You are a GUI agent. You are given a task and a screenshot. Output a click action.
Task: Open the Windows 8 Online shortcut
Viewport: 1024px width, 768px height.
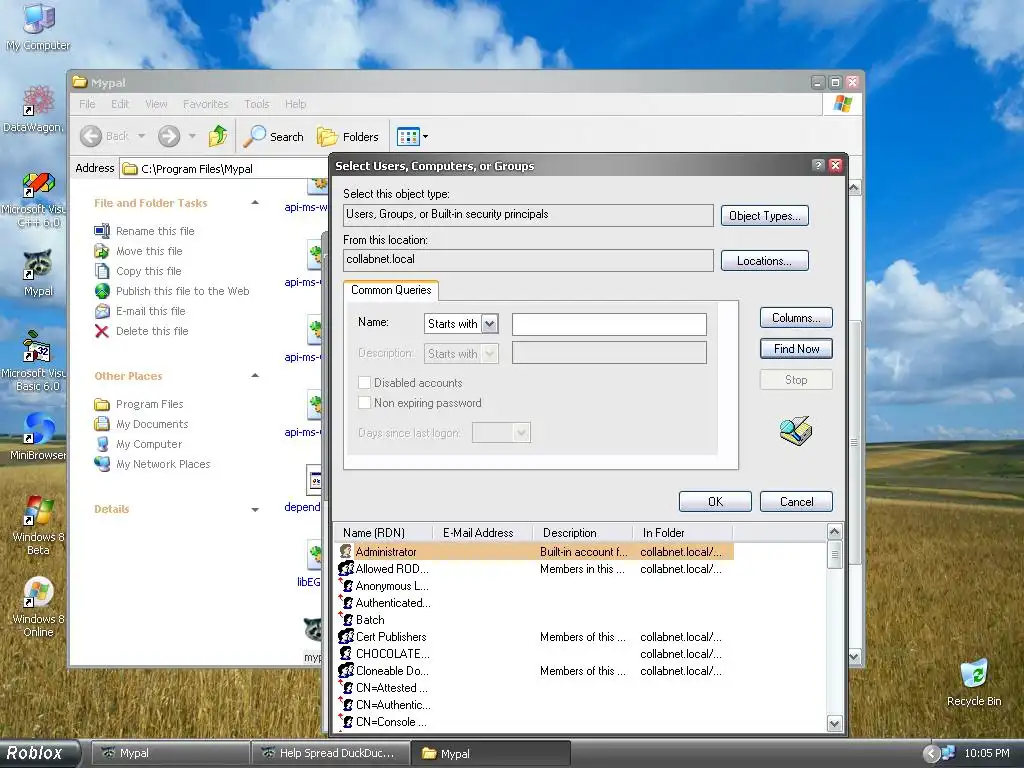point(38,607)
